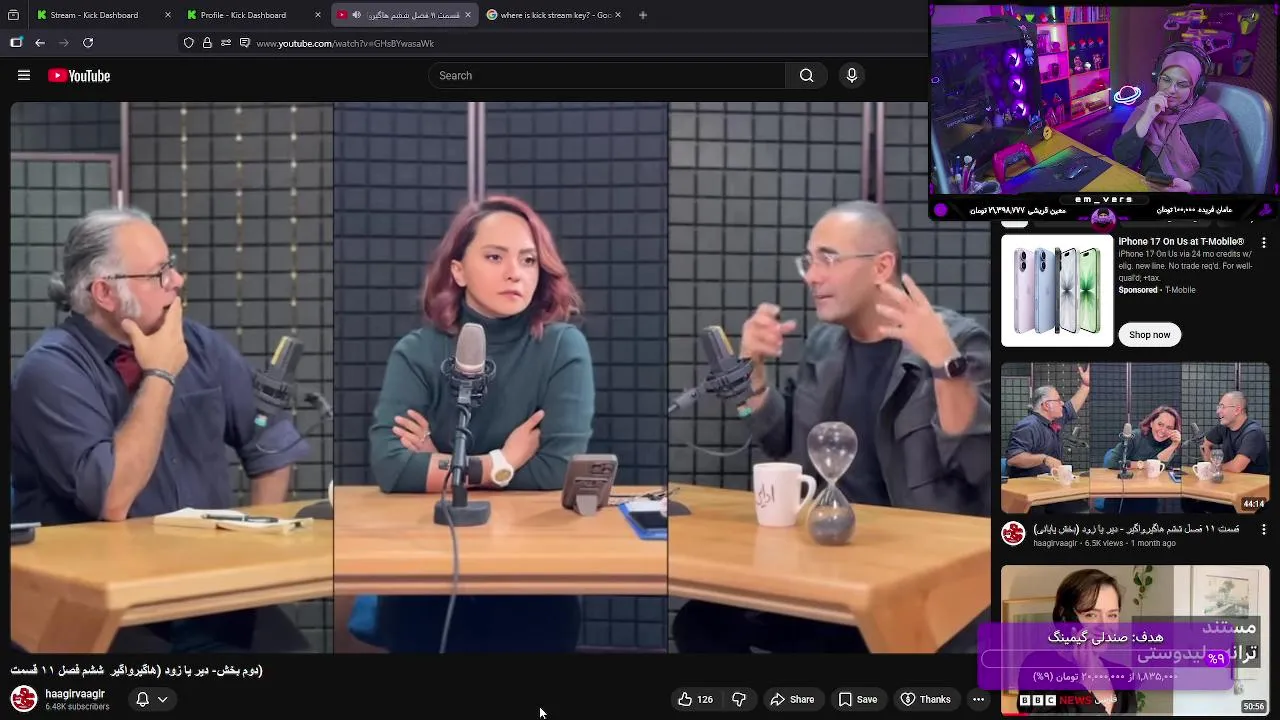Open the Firefox View icon in tab bar
This screenshot has width=1280, height=720.
tap(13, 15)
